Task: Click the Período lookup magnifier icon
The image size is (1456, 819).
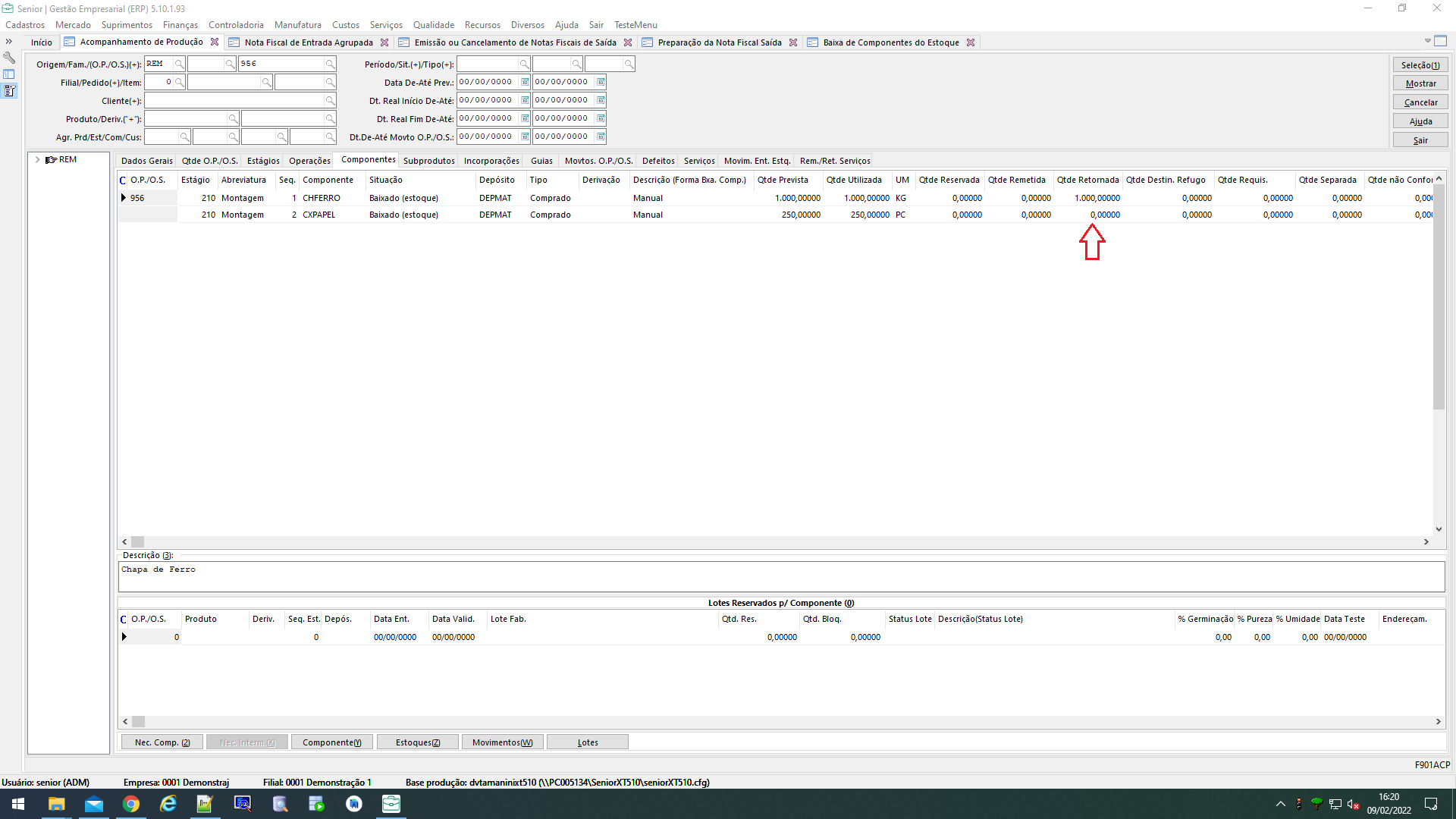Action: coord(523,64)
